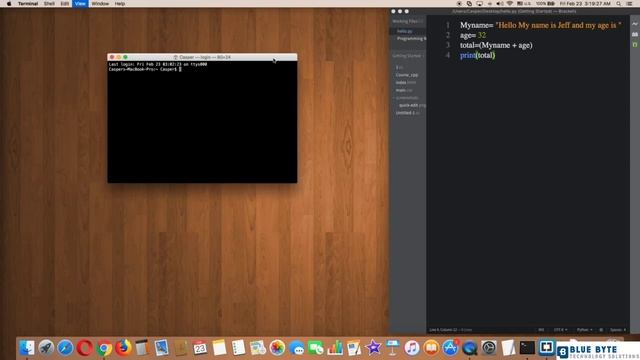This screenshot has height=360, width=640.
Task: Toggle Spaces indentation in Brackets status bar
Action: (x=618, y=330)
